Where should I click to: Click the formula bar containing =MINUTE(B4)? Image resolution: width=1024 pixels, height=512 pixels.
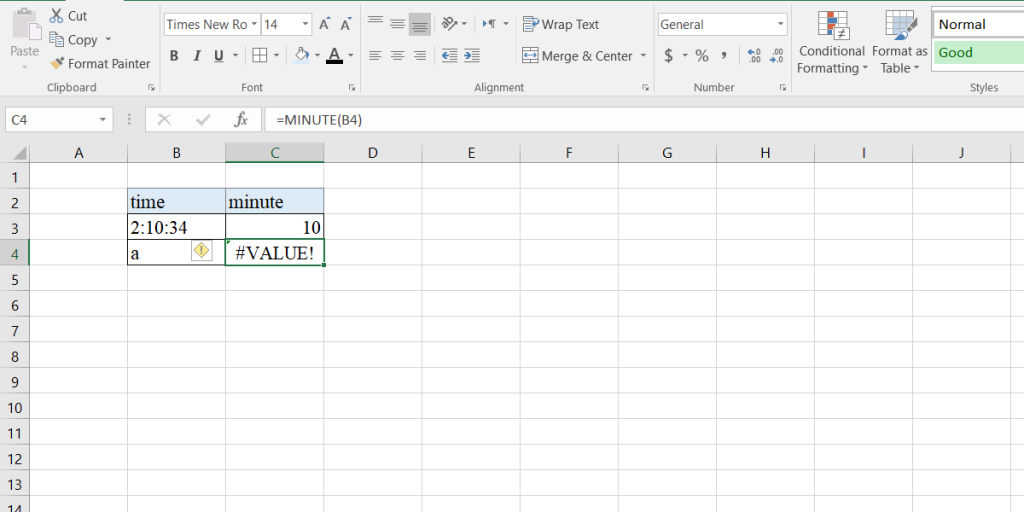coord(644,120)
